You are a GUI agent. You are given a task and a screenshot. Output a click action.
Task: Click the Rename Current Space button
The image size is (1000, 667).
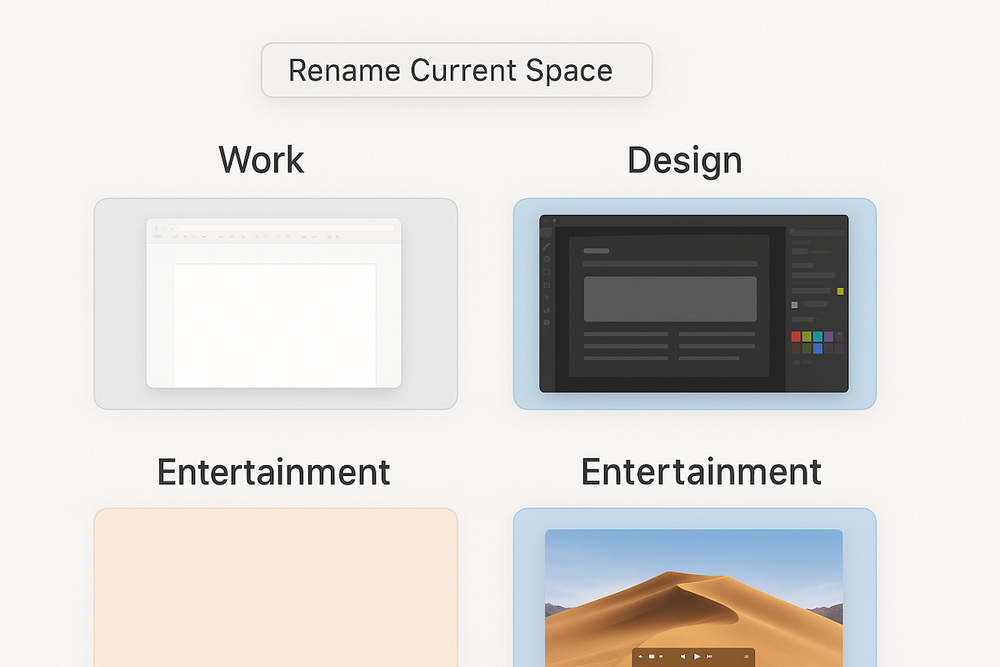click(456, 70)
